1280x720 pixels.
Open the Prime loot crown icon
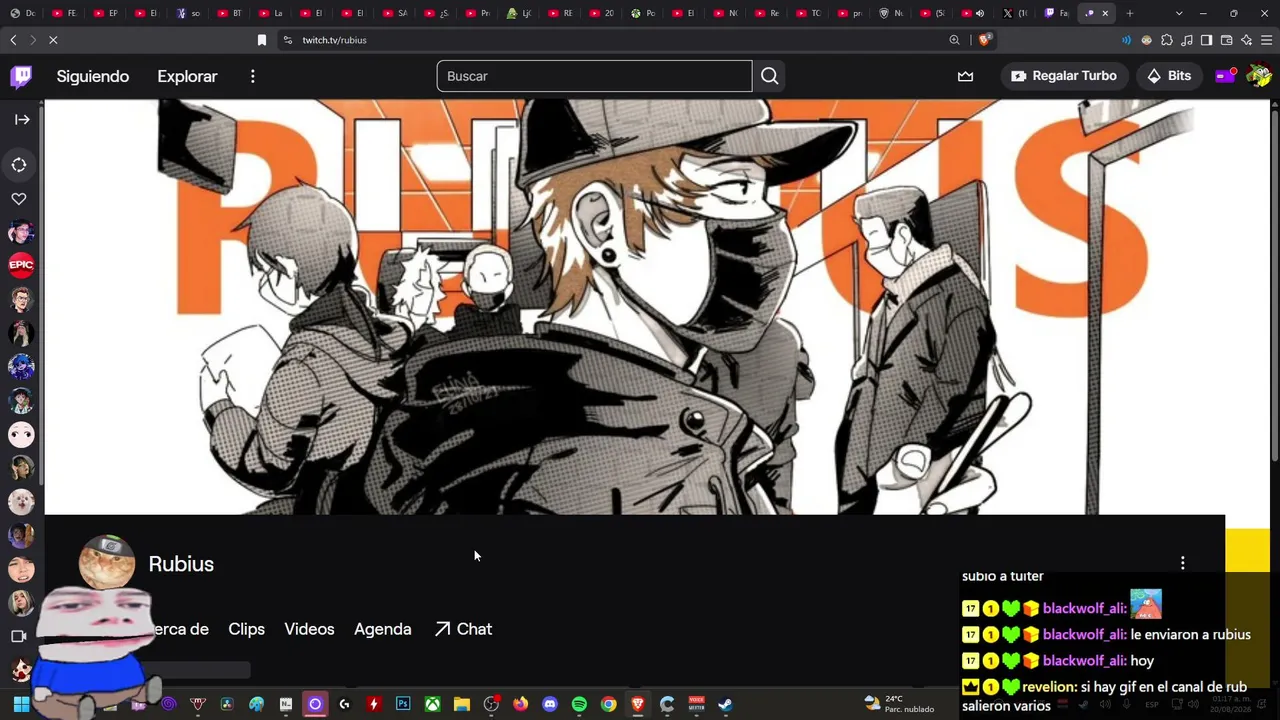coord(965,76)
